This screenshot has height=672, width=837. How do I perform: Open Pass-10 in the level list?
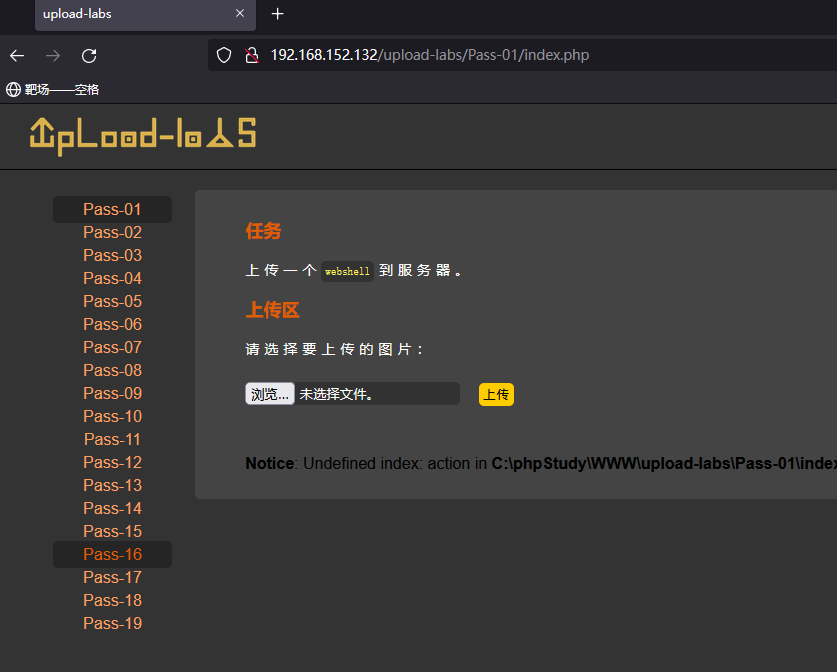112,416
